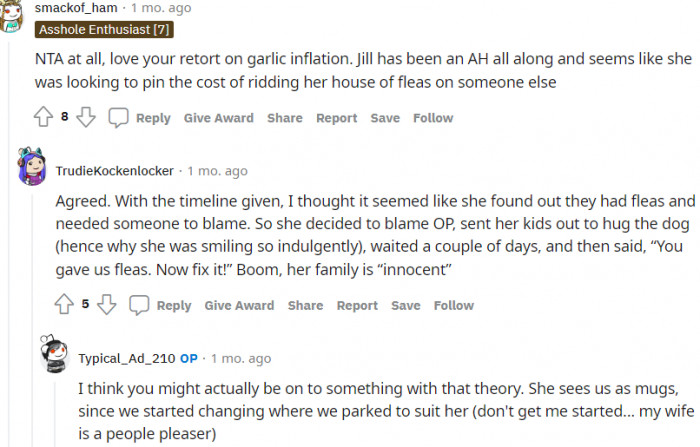Image resolution: width=700 pixels, height=447 pixels.
Task: Follow smackof_ham's comment thread
Action: click(x=433, y=118)
